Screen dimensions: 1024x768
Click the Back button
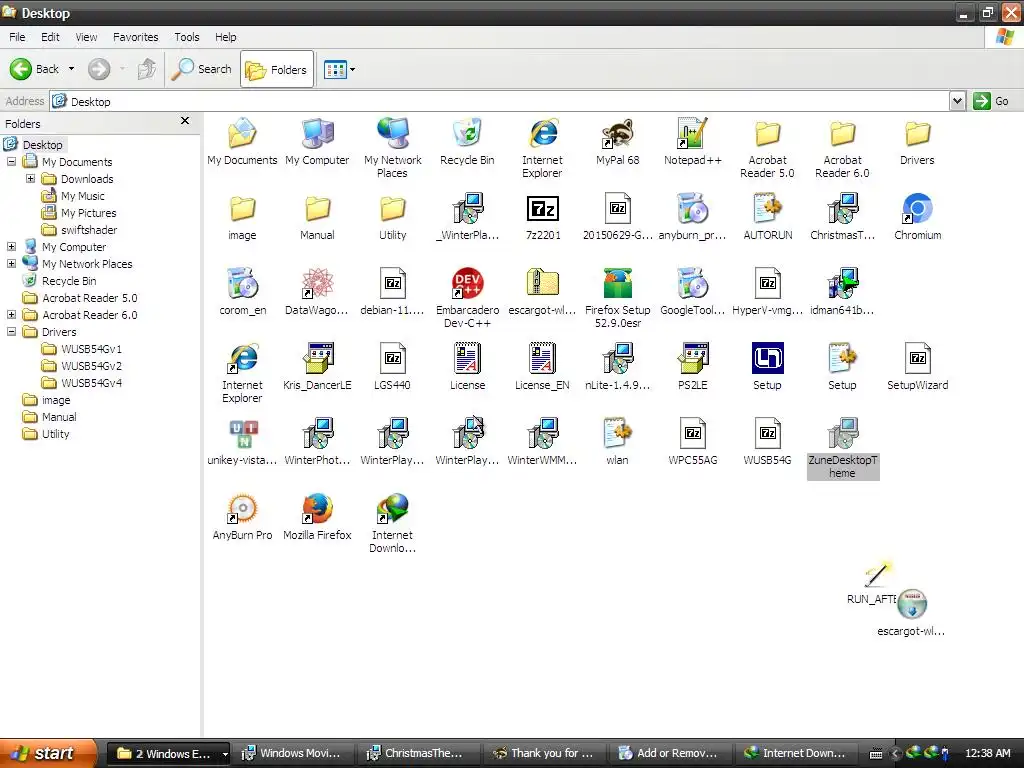coord(35,69)
